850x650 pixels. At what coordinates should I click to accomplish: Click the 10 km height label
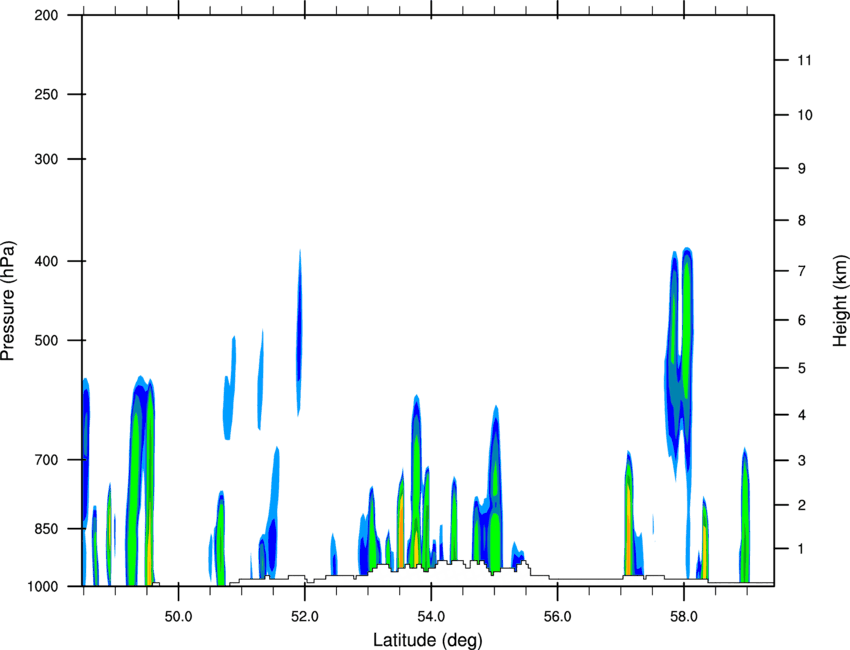(x=805, y=115)
